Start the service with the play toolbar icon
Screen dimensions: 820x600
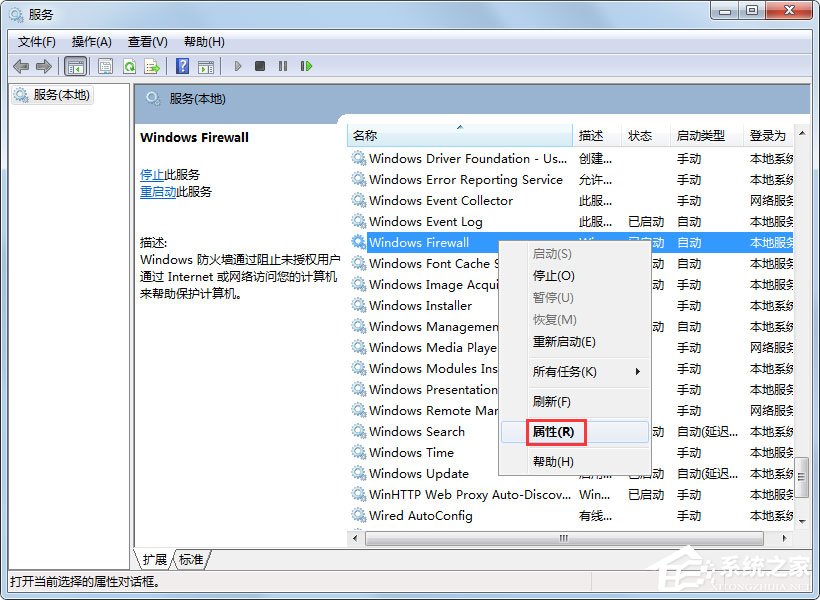click(236, 66)
